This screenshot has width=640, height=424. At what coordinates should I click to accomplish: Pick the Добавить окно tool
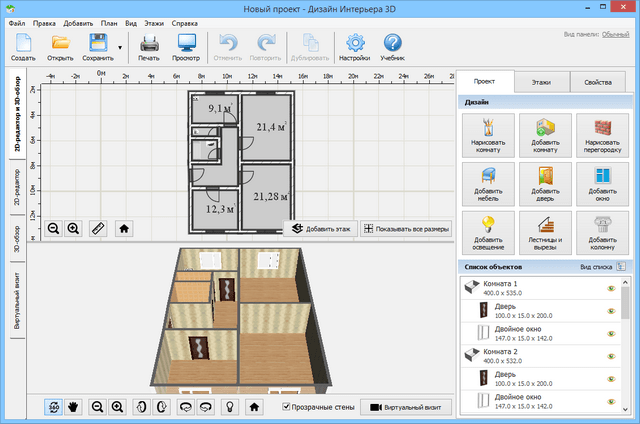coord(601,184)
